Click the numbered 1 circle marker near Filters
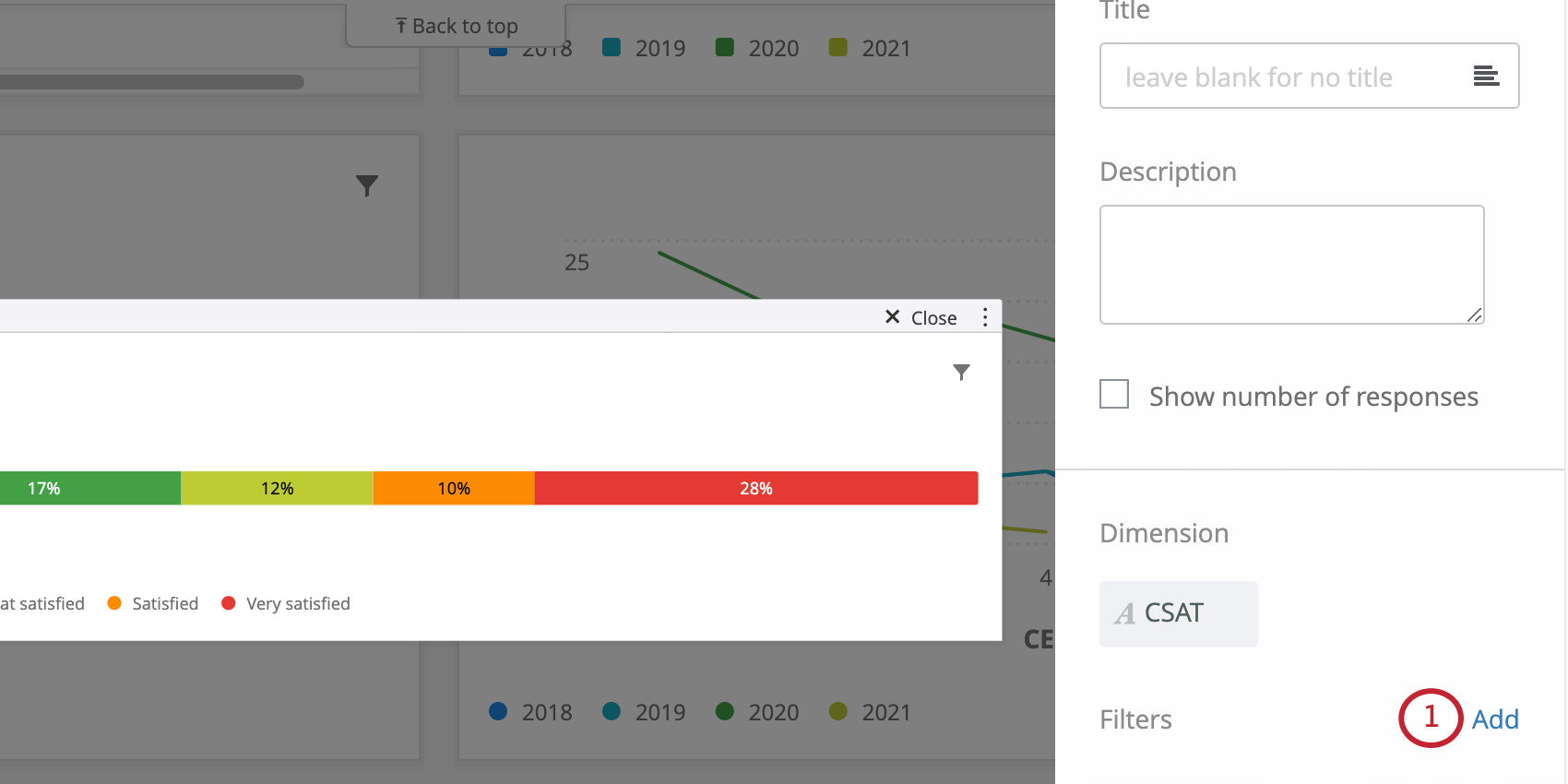The width and height of the screenshot is (1568, 784). pyautogui.click(x=1431, y=718)
